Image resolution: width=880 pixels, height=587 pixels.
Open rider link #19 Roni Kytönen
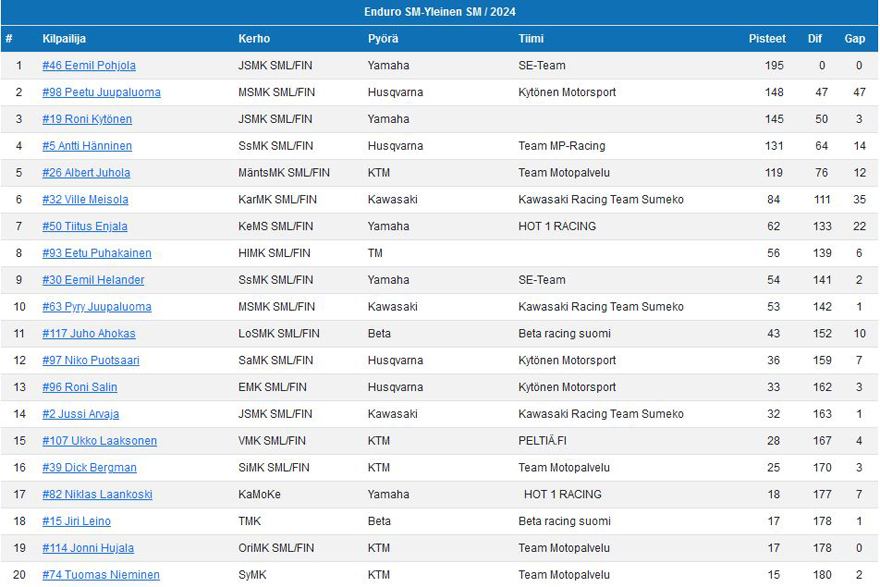click(87, 120)
